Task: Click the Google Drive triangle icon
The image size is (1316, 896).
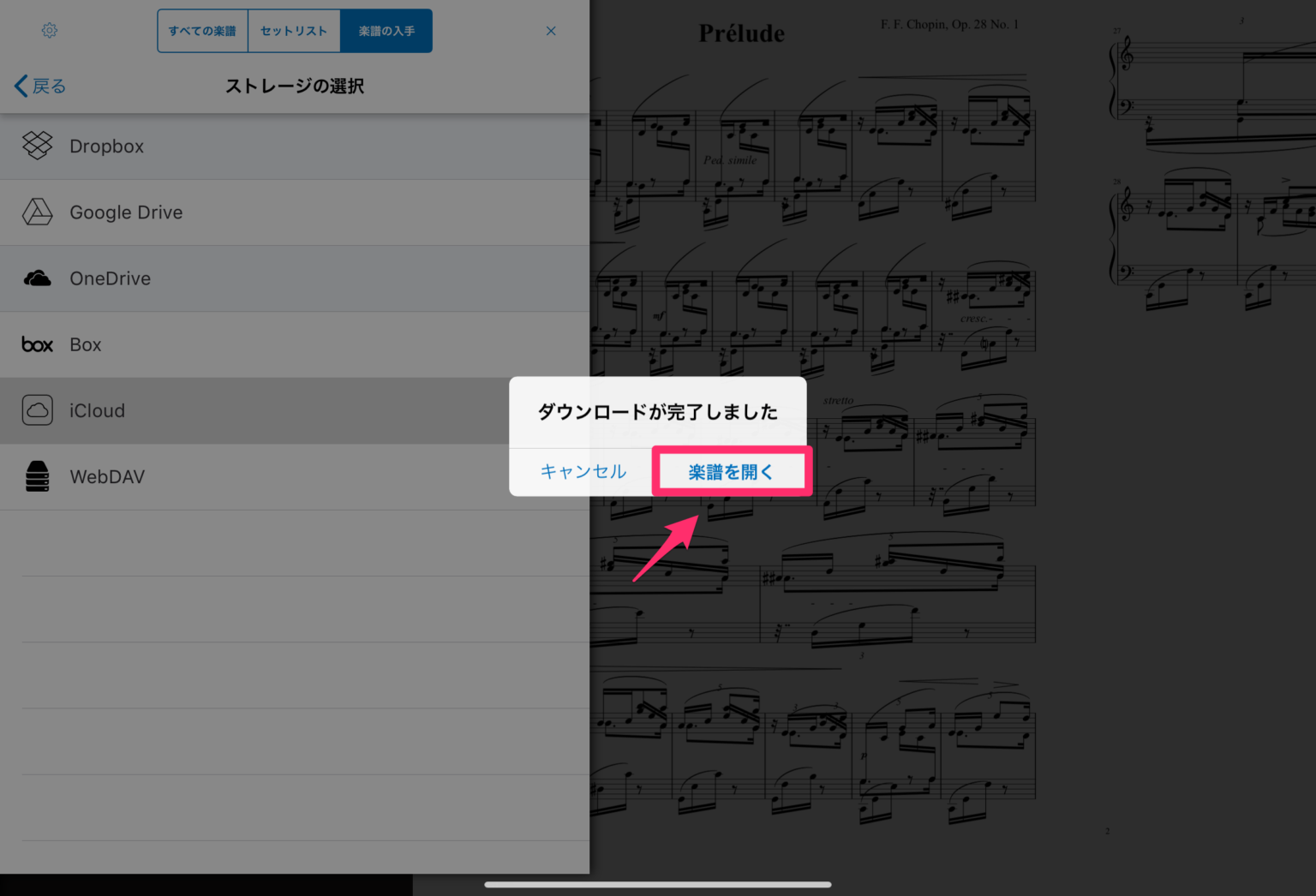Action: click(37, 212)
